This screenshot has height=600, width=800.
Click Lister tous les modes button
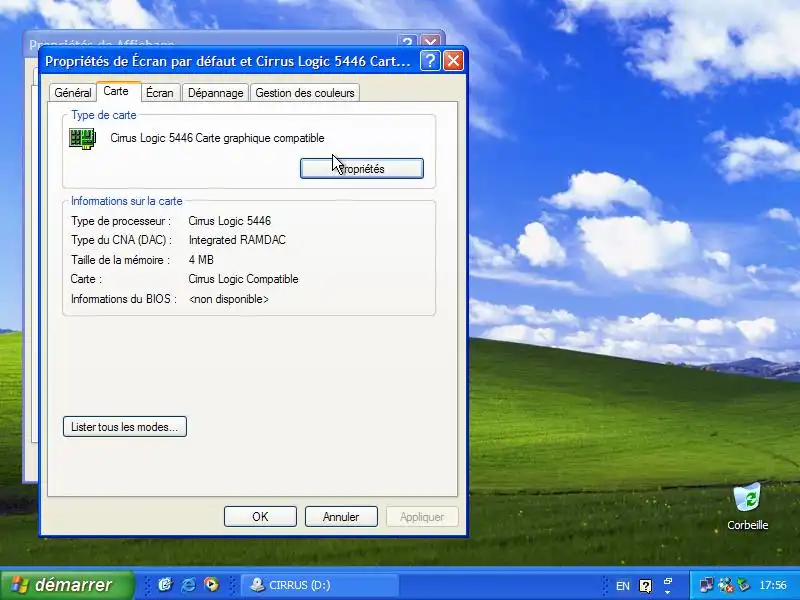tap(125, 427)
